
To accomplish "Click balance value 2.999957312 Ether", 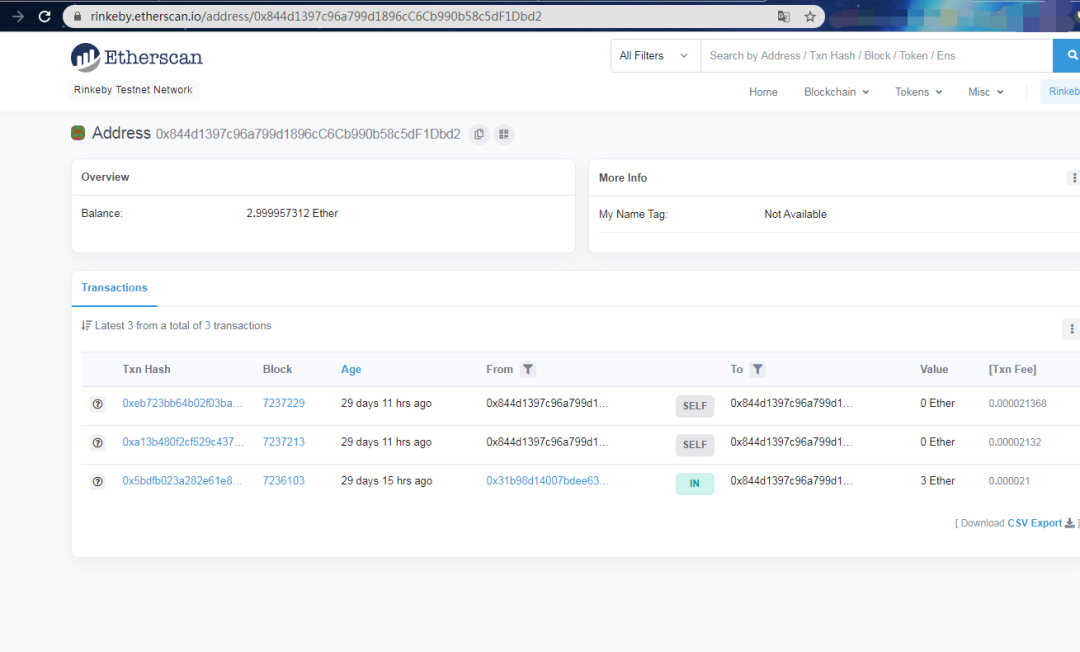I will (x=292, y=213).
